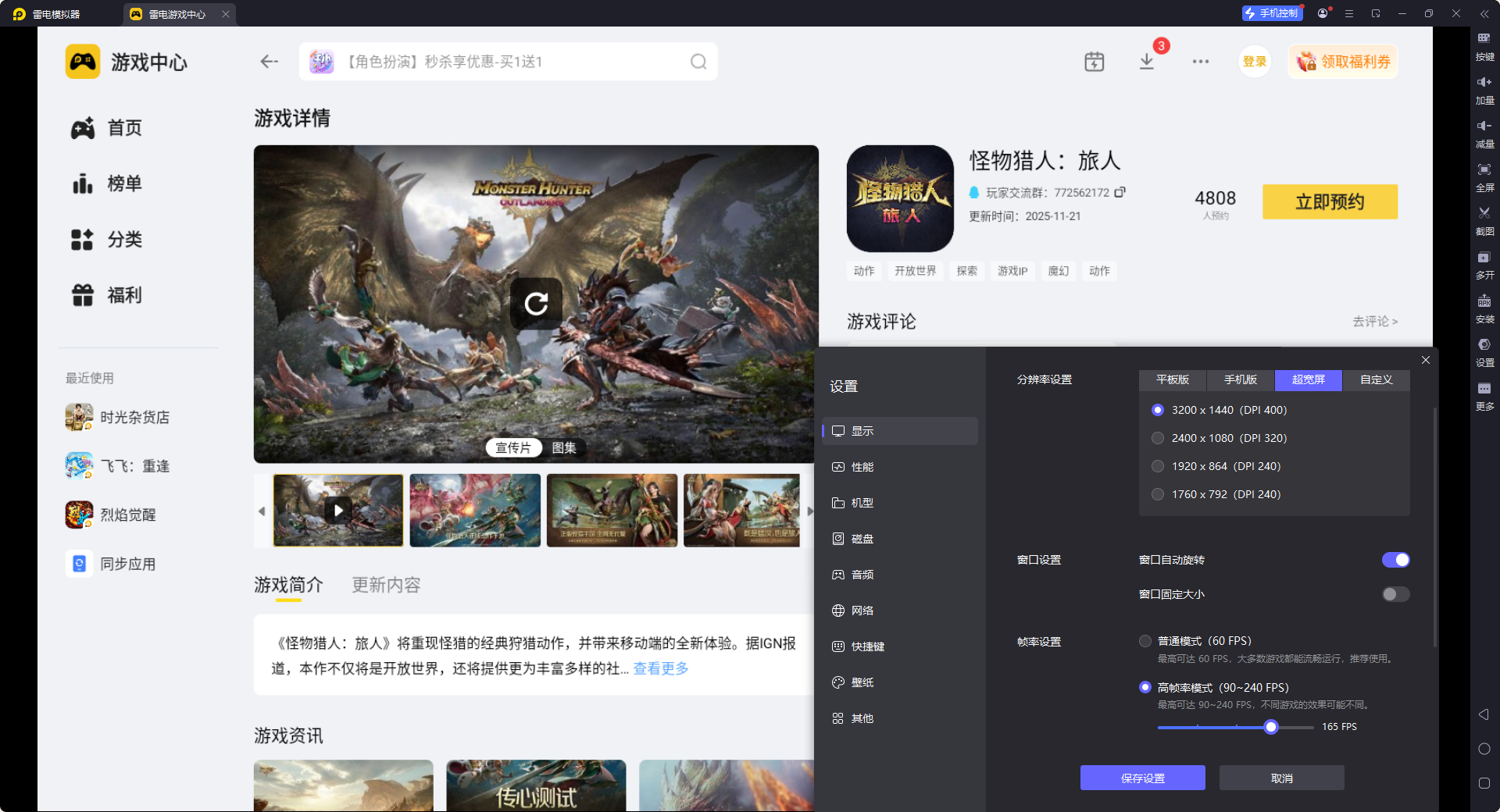Toggle 窗口固定大小 fixed size switch
Viewport: 1500px width, 812px height.
click(1396, 594)
